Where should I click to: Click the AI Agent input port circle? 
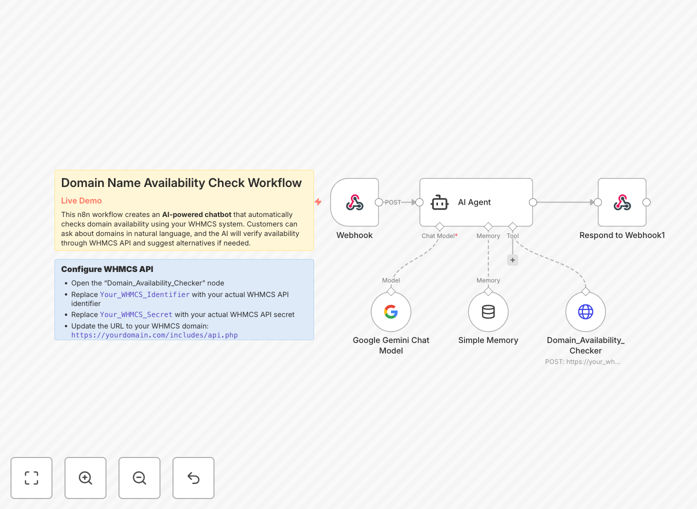[419, 202]
